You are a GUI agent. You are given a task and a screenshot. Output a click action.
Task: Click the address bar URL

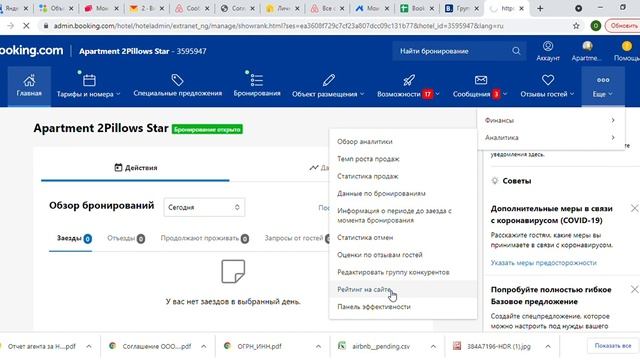pos(278,26)
